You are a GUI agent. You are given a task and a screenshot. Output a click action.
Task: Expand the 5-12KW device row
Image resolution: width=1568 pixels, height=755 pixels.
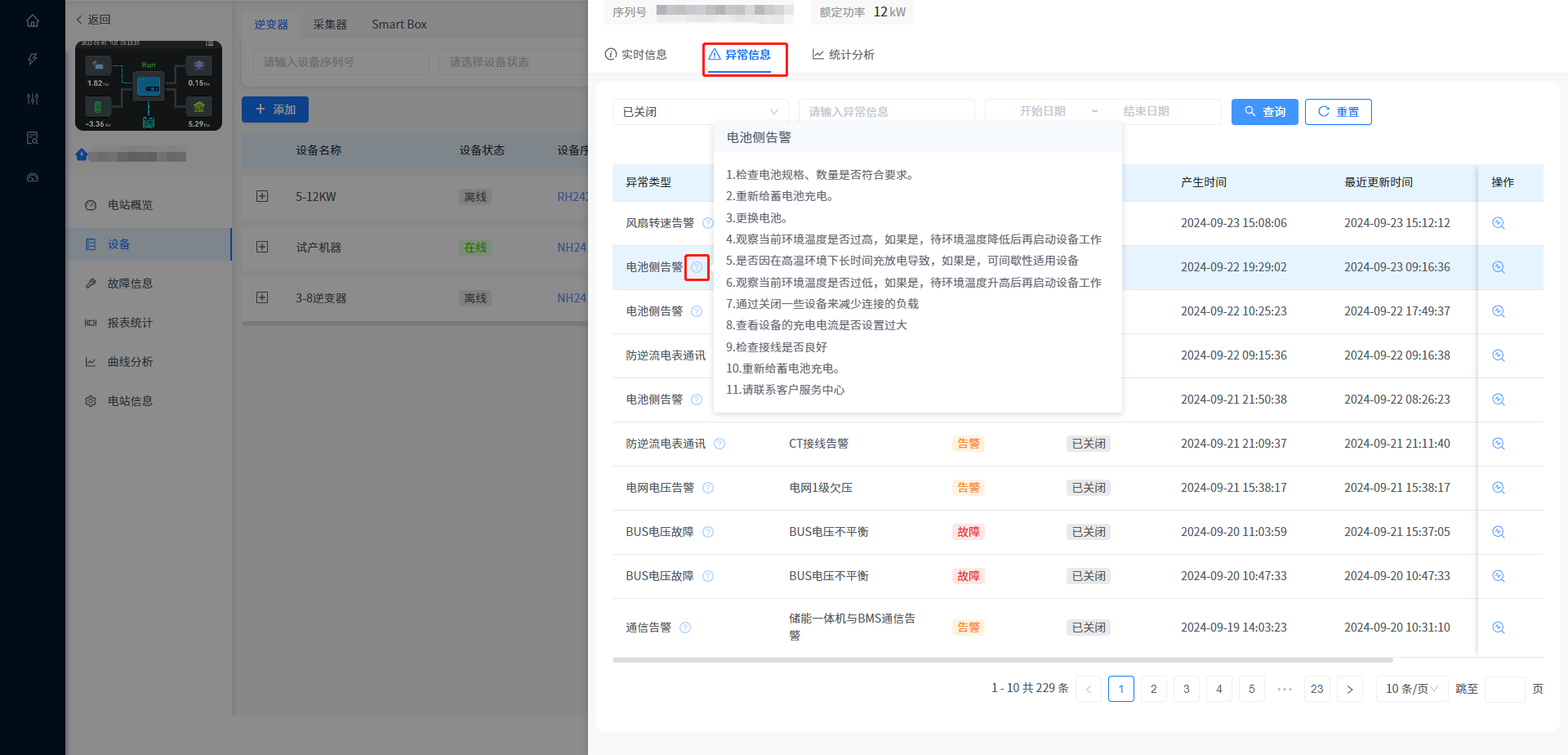262,196
